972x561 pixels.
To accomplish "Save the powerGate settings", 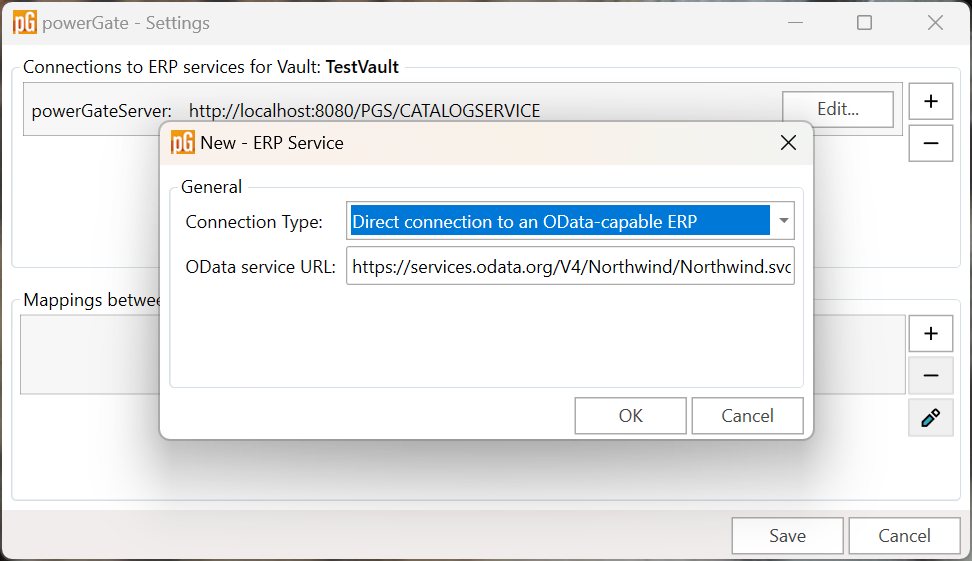I will pyautogui.click(x=787, y=536).
